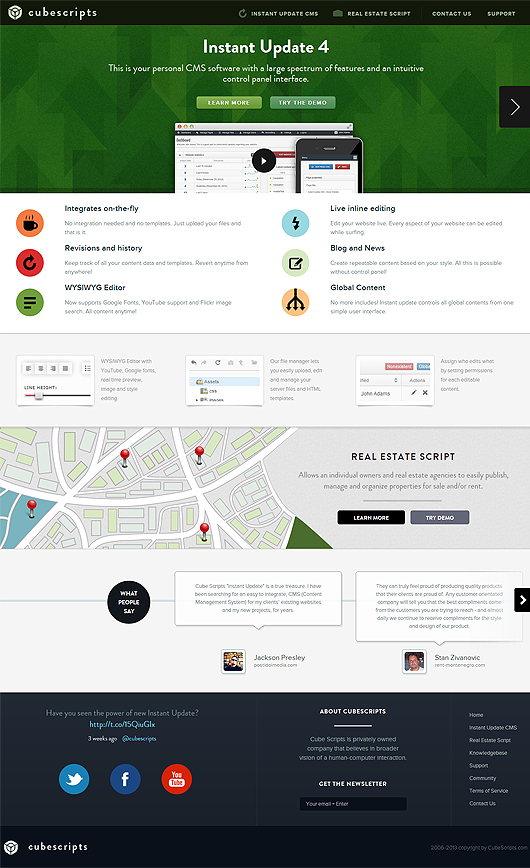Image resolution: width=530 pixels, height=868 pixels.
Task: Open the Knowledgebase footer link
Action: coord(488,753)
